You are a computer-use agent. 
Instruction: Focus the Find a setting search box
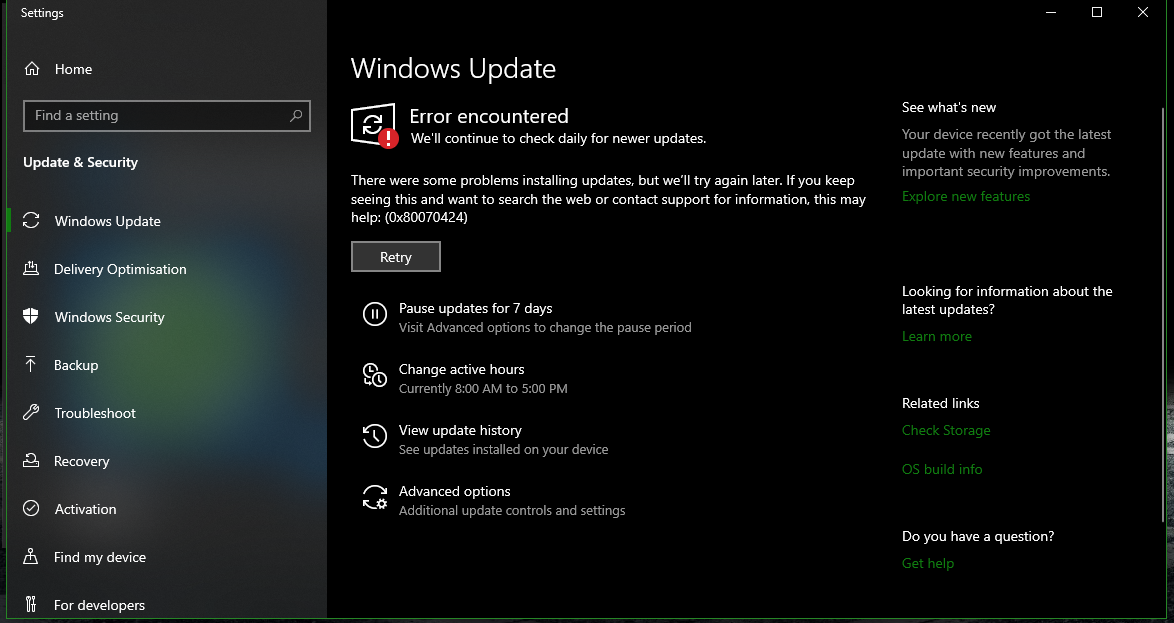(x=167, y=115)
